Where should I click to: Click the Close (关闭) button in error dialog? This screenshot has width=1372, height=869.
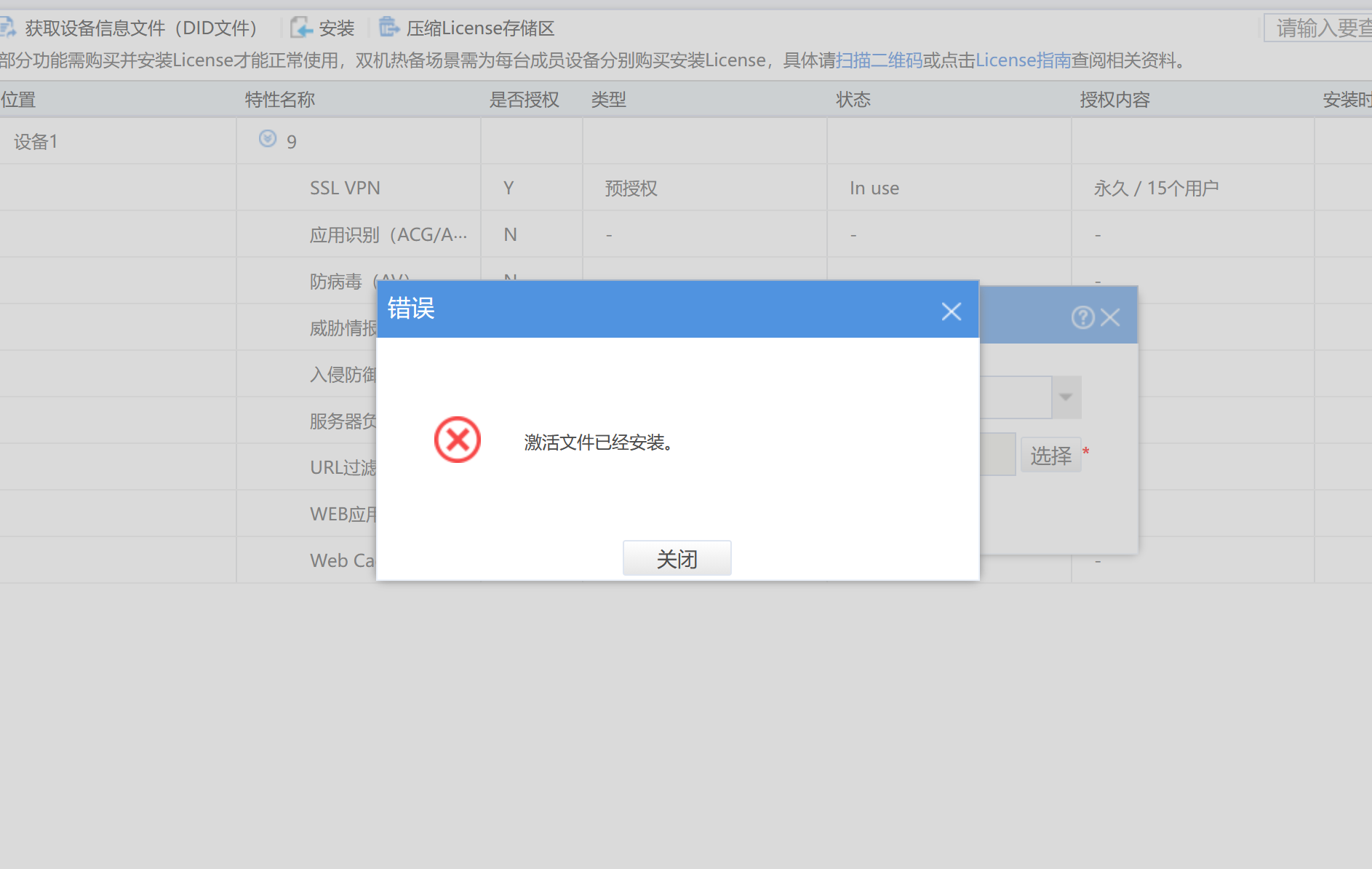pos(677,558)
